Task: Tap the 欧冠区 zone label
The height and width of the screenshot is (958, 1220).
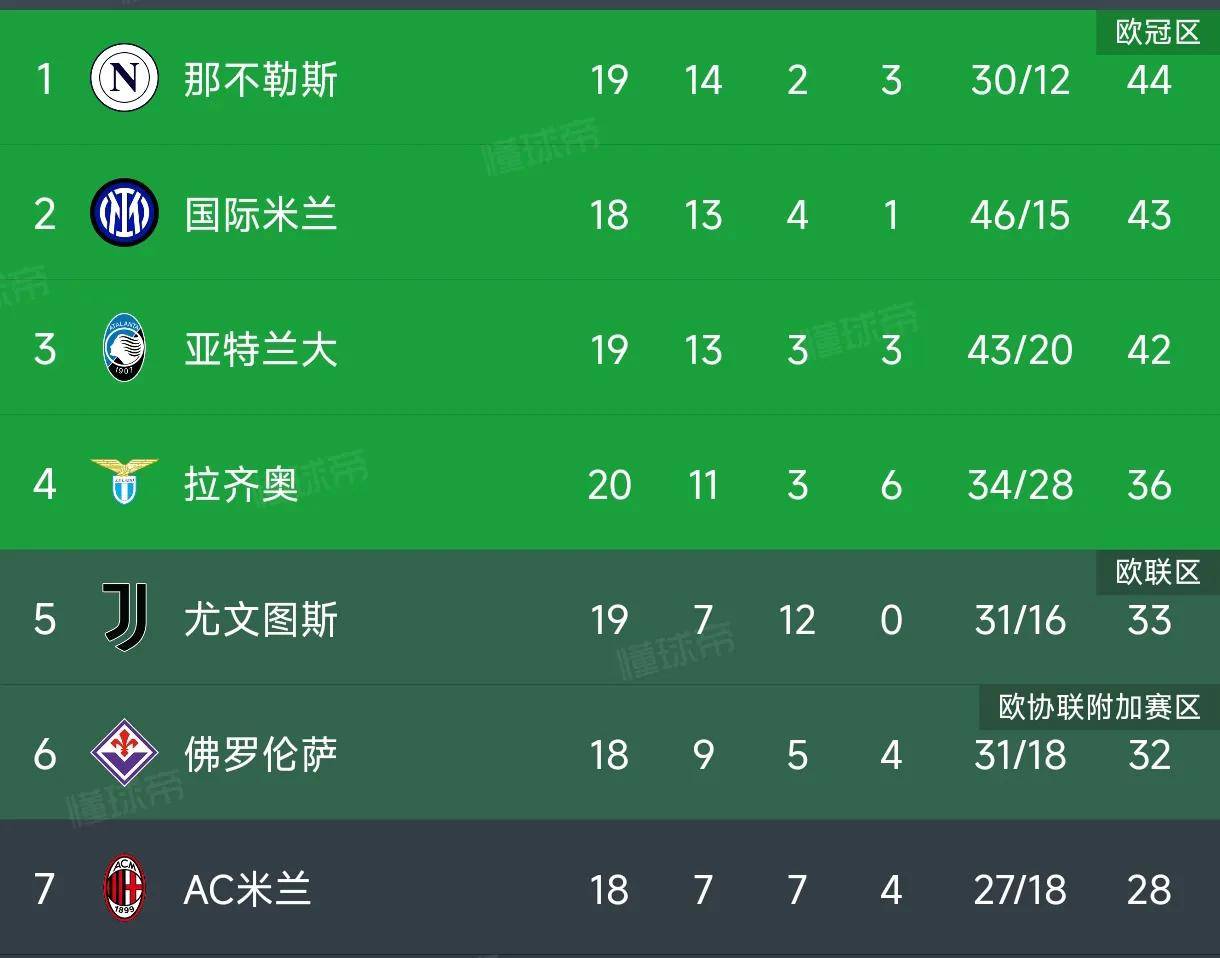Action: pyautogui.click(x=1158, y=32)
